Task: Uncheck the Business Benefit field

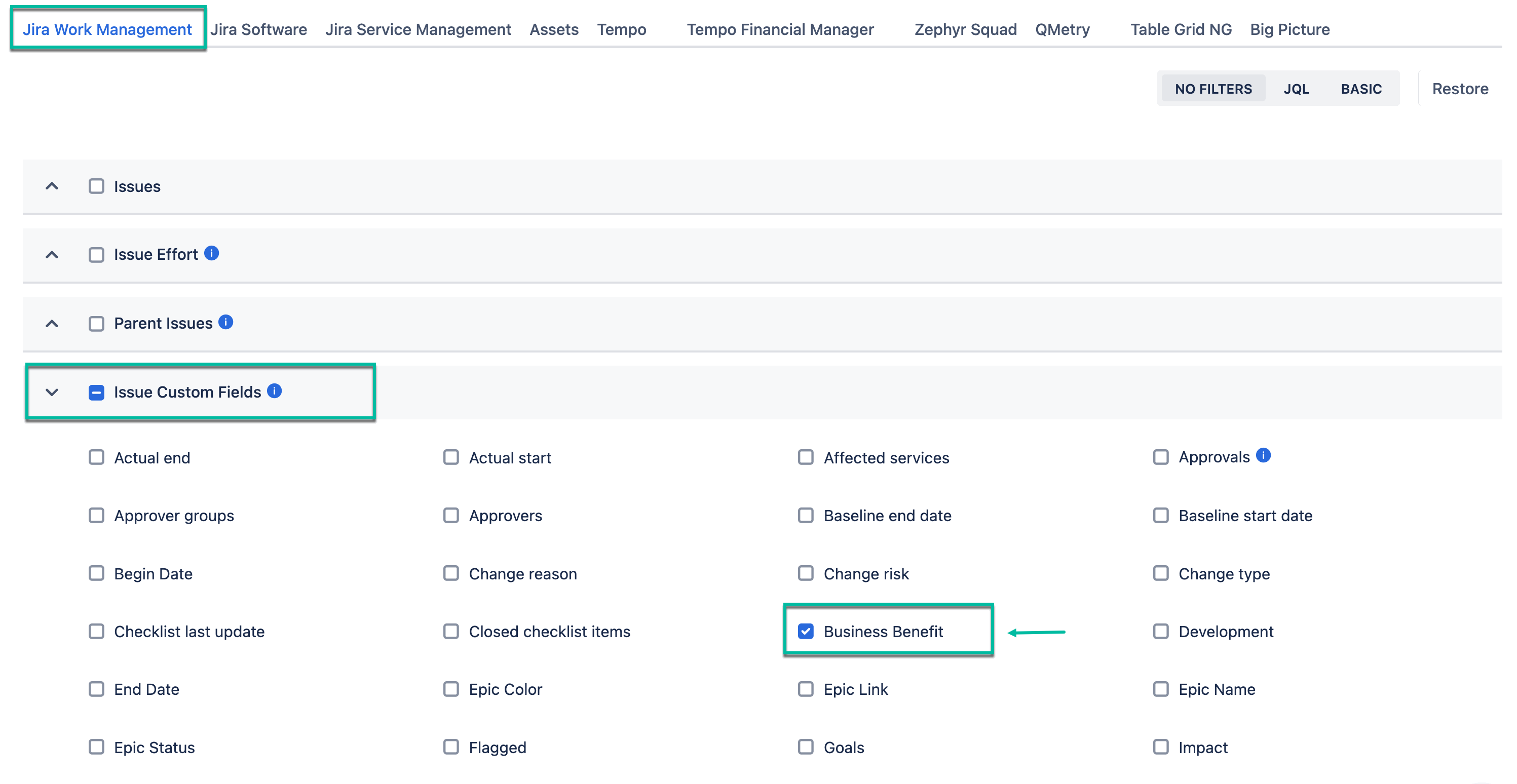Action: click(x=806, y=631)
